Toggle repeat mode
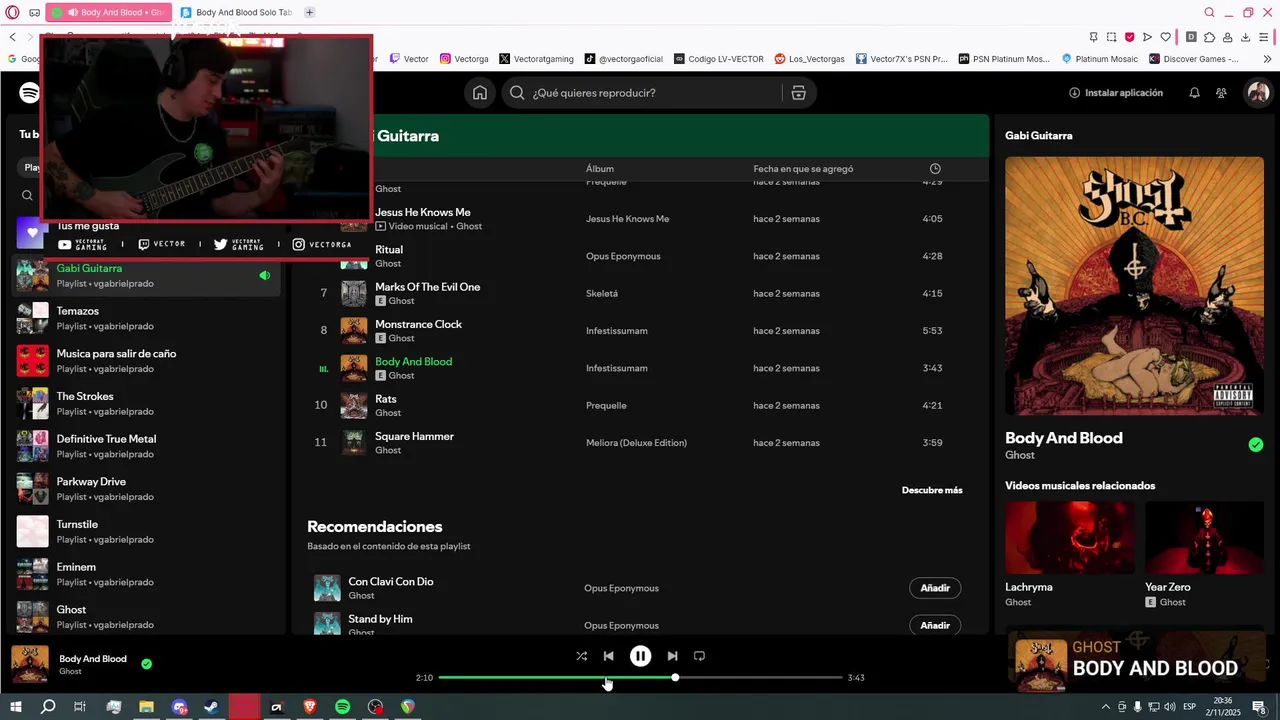 pos(699,656)
